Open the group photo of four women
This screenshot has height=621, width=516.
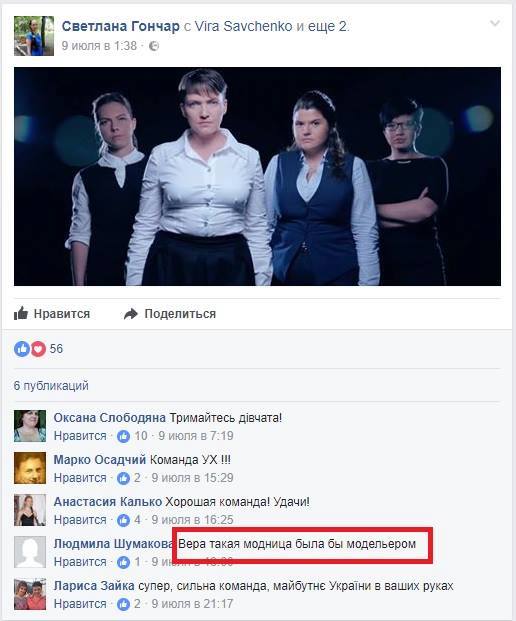(x=257, y=176)
